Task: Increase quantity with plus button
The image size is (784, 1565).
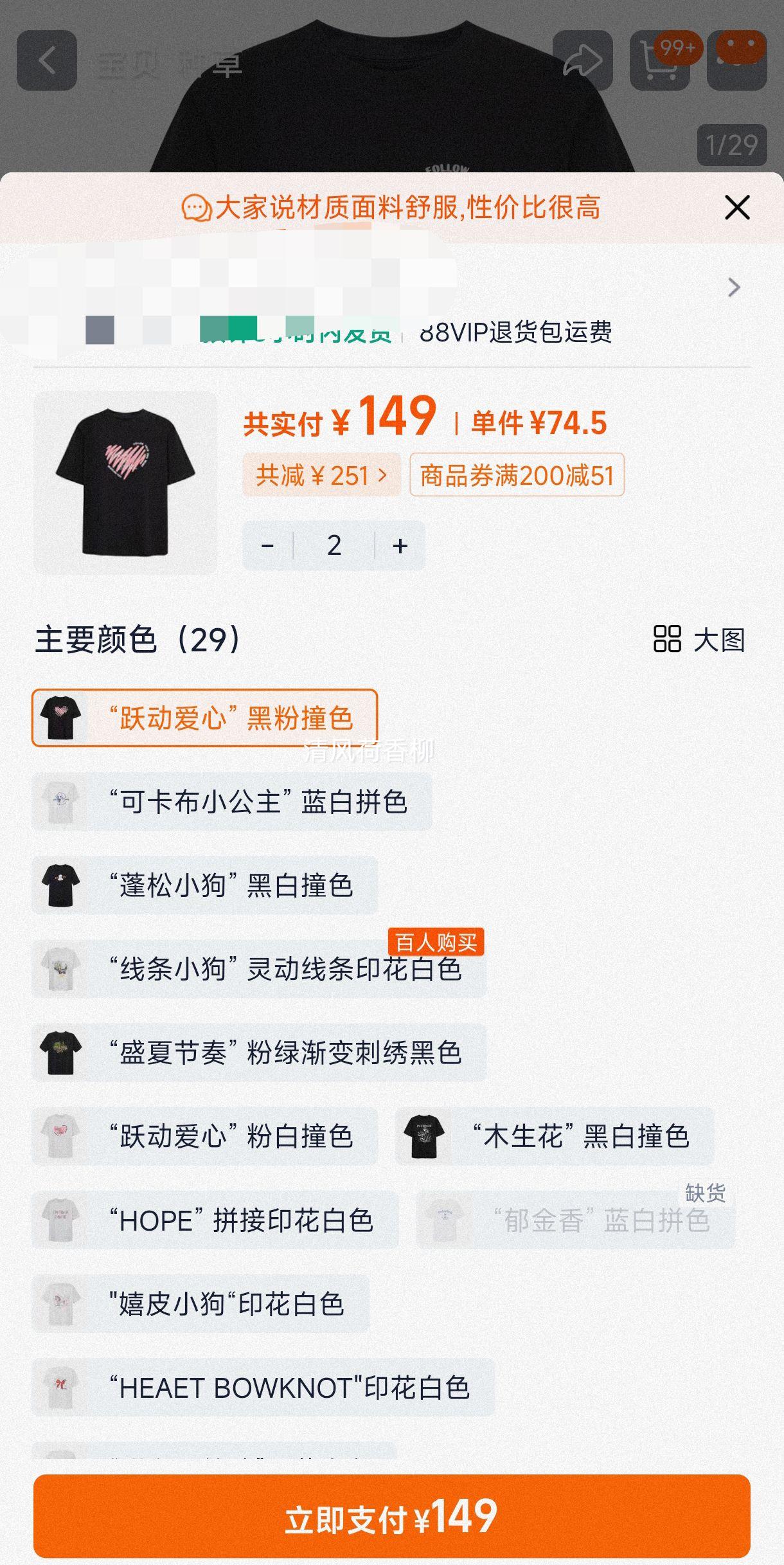Action: click(x=400, y=545)
